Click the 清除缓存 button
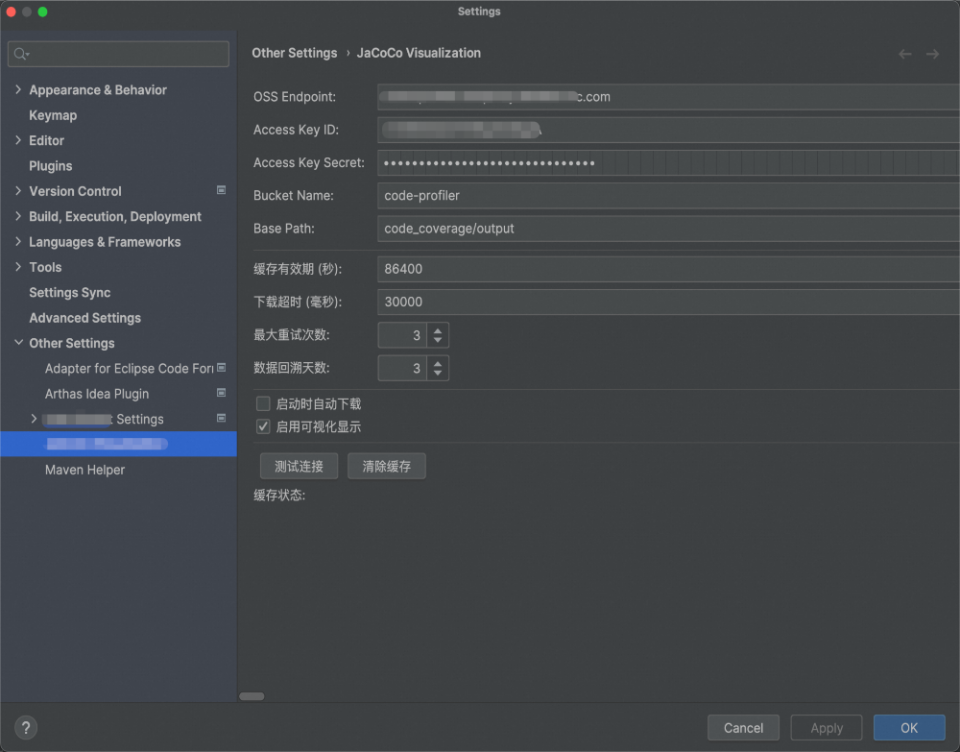This screenshot has height=752, width=960. coord(386,466)
